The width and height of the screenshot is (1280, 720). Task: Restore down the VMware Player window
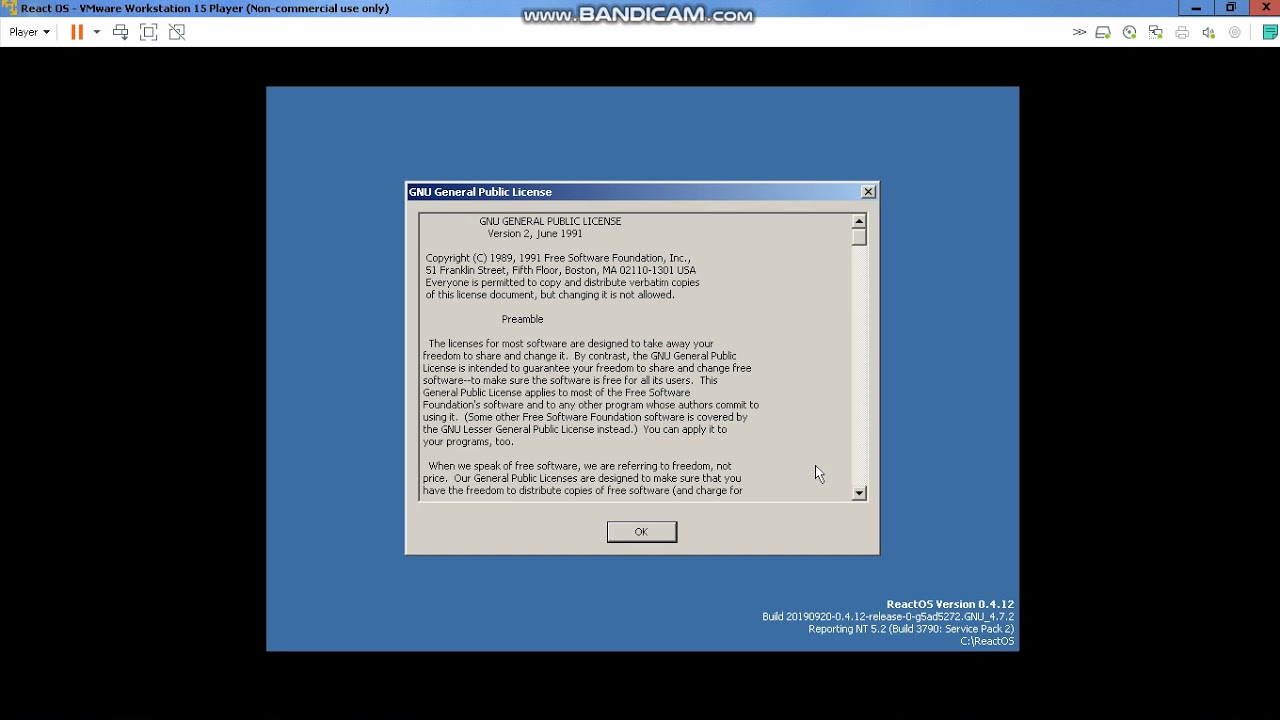click(1231, 8)
